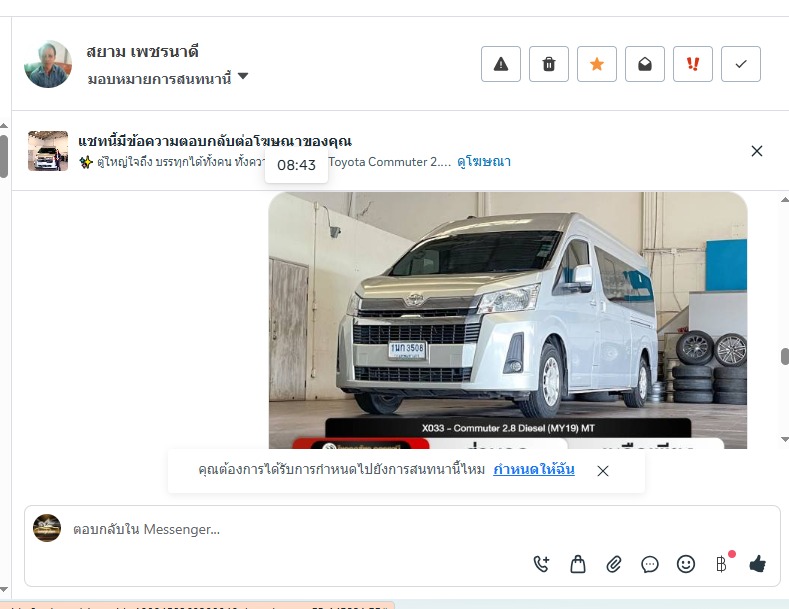
Task: Close the ad reply banner
Action: 757,151
